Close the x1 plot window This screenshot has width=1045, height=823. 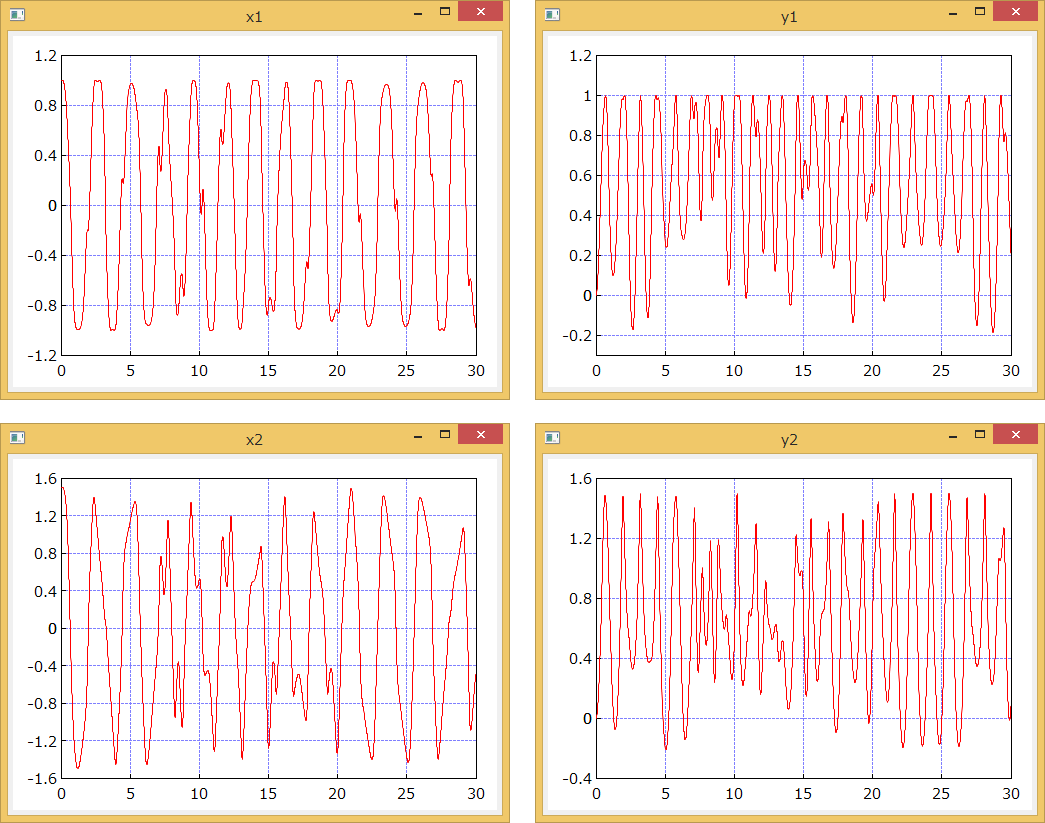(x=481, y=13)
